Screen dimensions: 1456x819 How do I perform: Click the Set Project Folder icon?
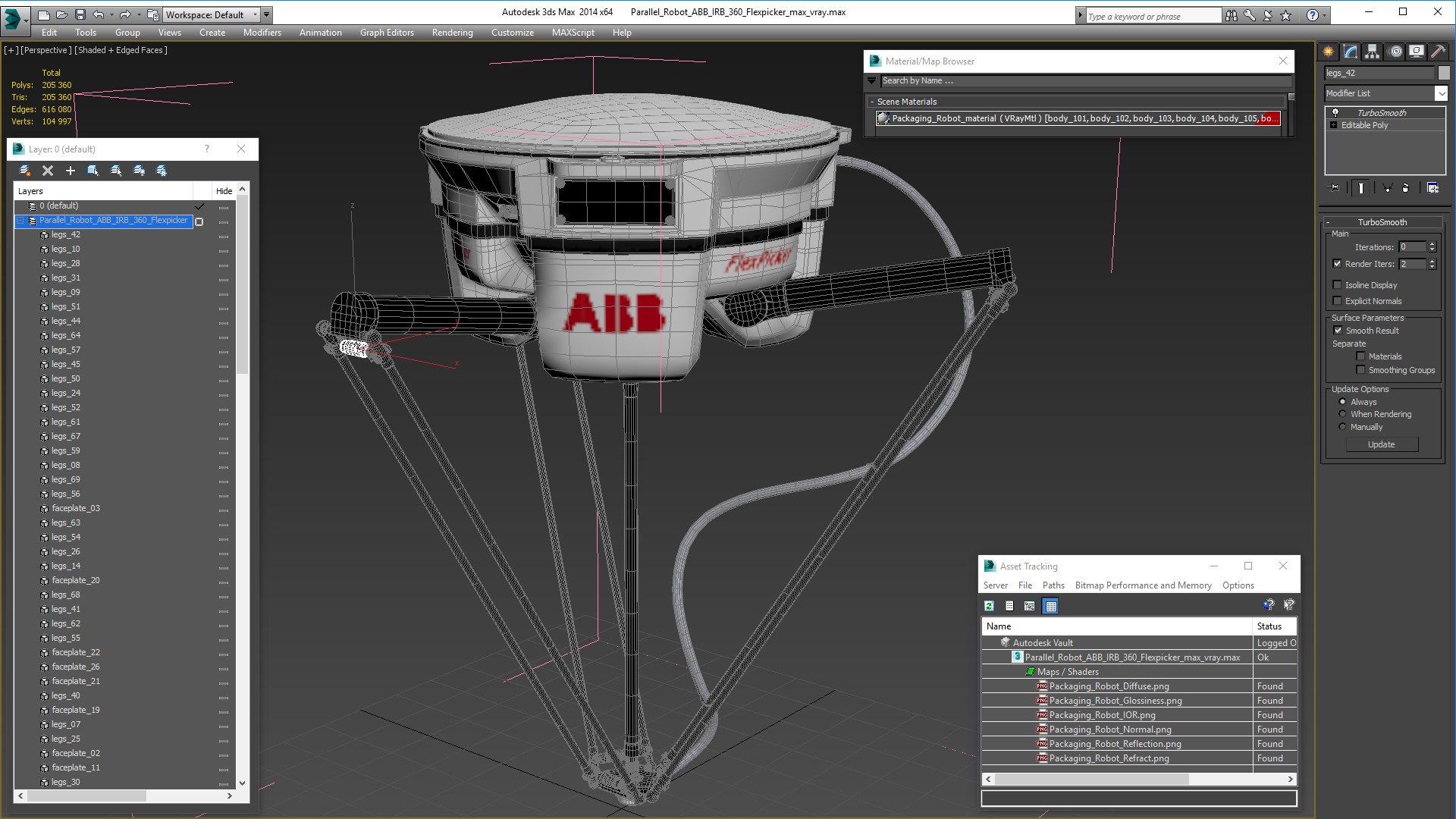click(x=152, y=14)
